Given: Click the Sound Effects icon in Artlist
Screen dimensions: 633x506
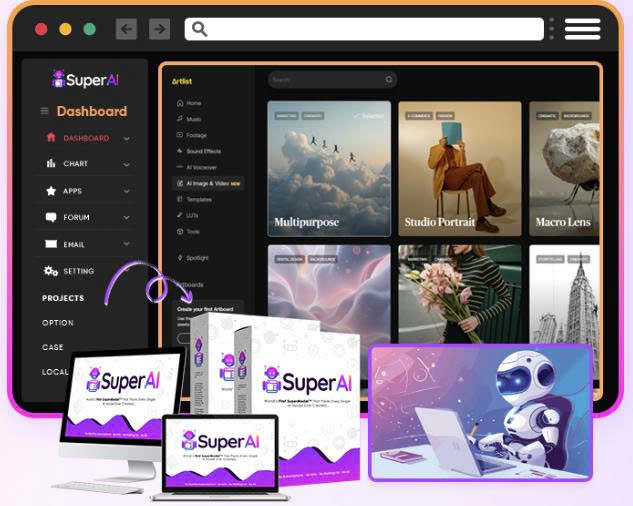Looking at the screenshot, I should coord(180,151).
